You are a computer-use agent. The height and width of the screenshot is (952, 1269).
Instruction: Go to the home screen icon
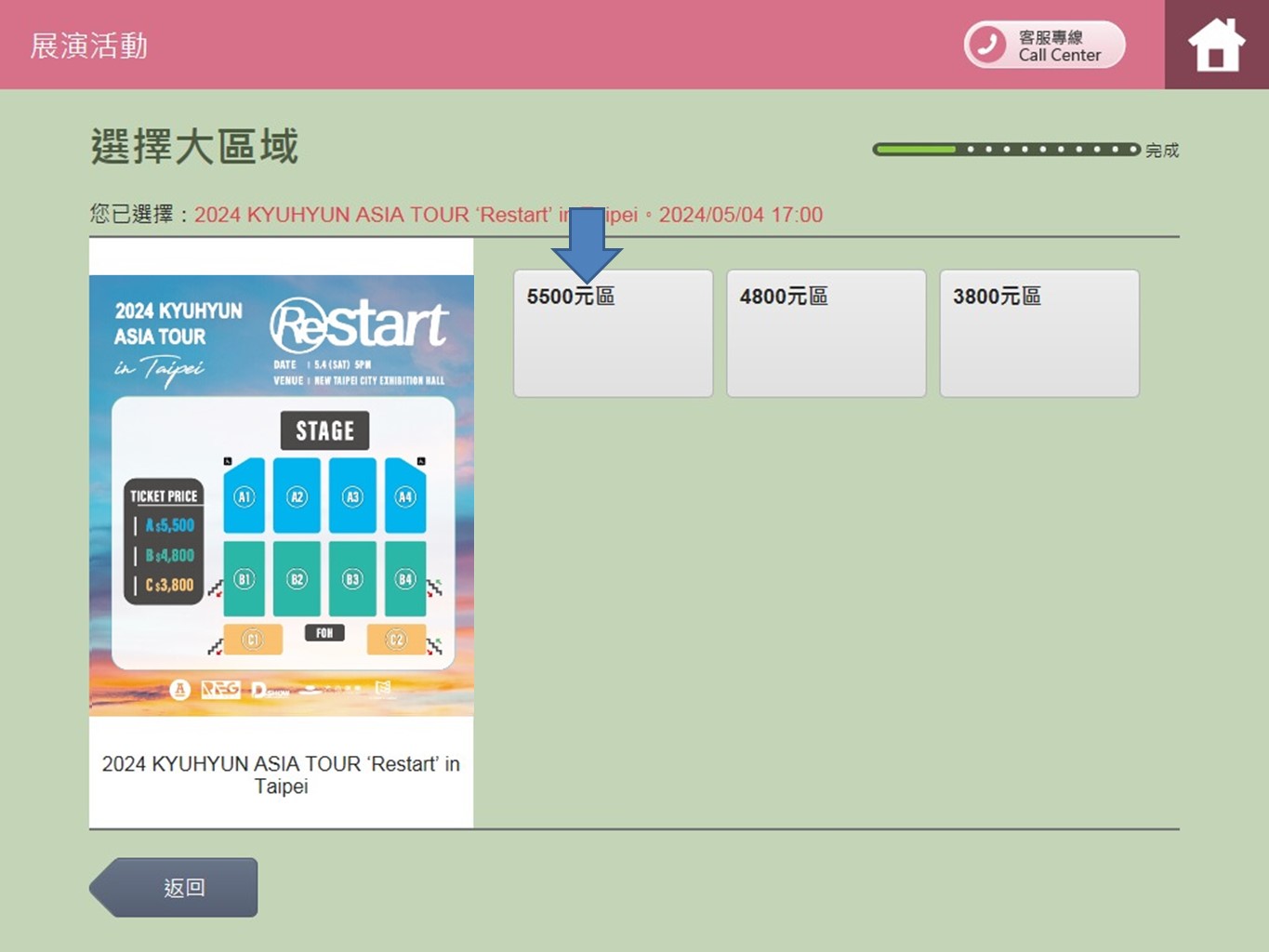1216,45
